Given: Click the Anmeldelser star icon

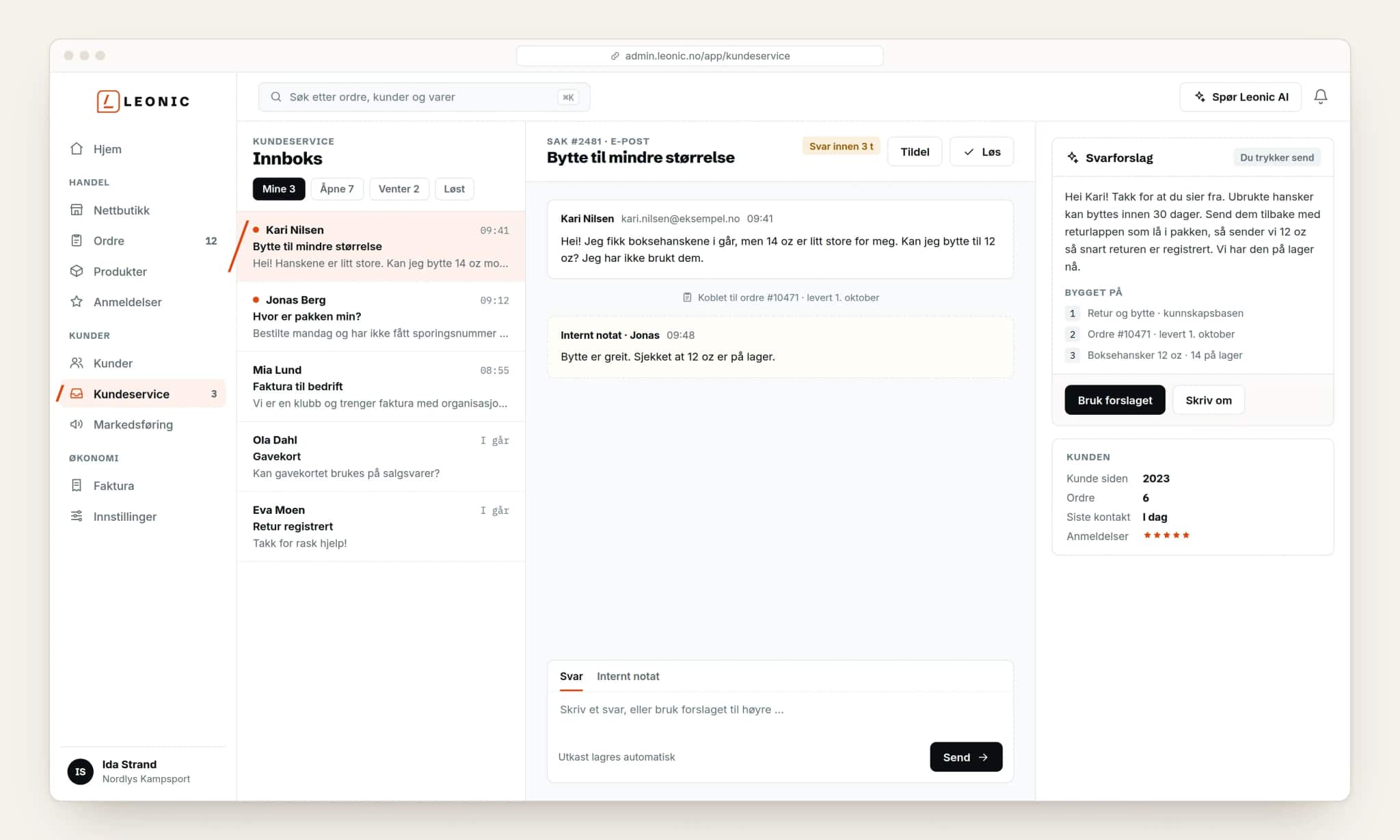Looking at the screenshot, I should [x=77, y=301].
